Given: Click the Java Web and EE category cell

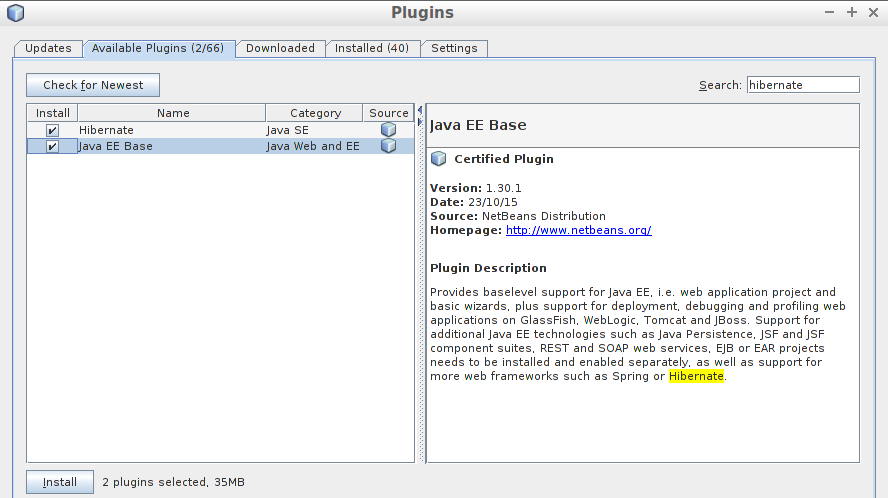Looking at the screenshot, I should coord(313,146).
